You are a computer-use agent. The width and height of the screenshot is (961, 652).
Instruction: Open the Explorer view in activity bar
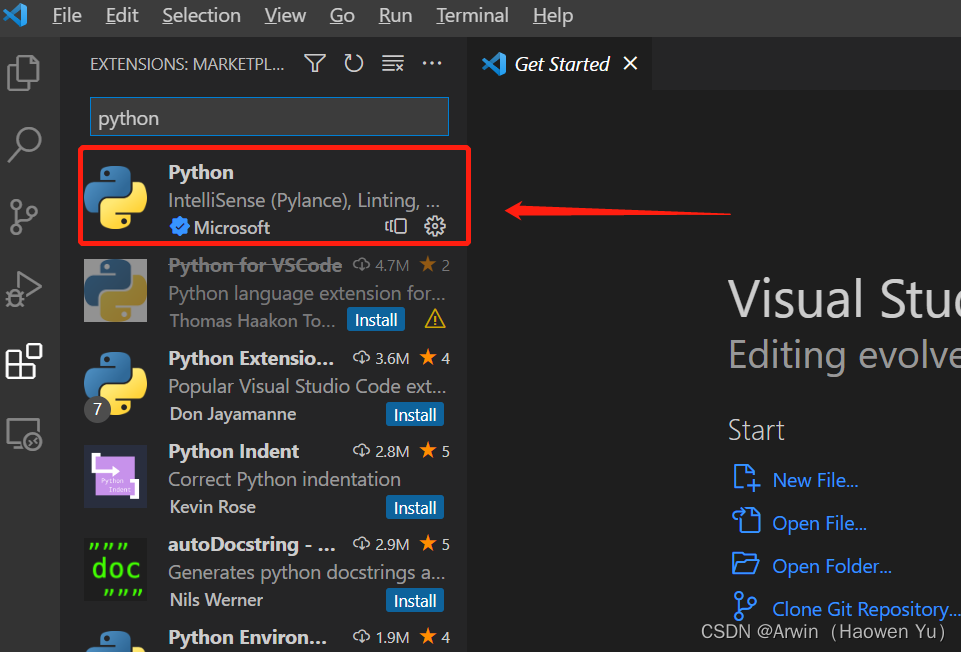23,73
